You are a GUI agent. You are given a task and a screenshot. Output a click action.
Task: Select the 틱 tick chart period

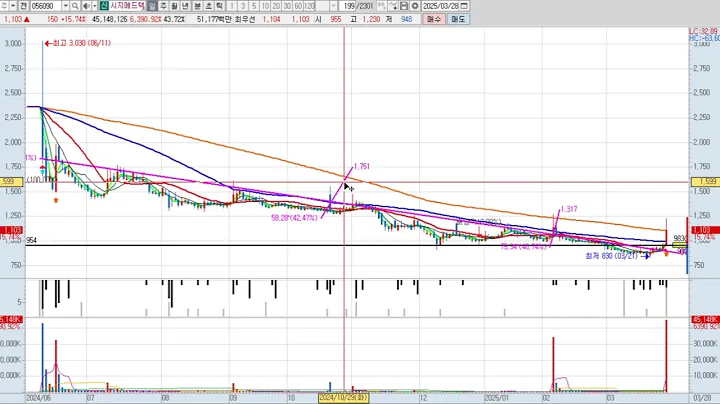pos(219,6)
